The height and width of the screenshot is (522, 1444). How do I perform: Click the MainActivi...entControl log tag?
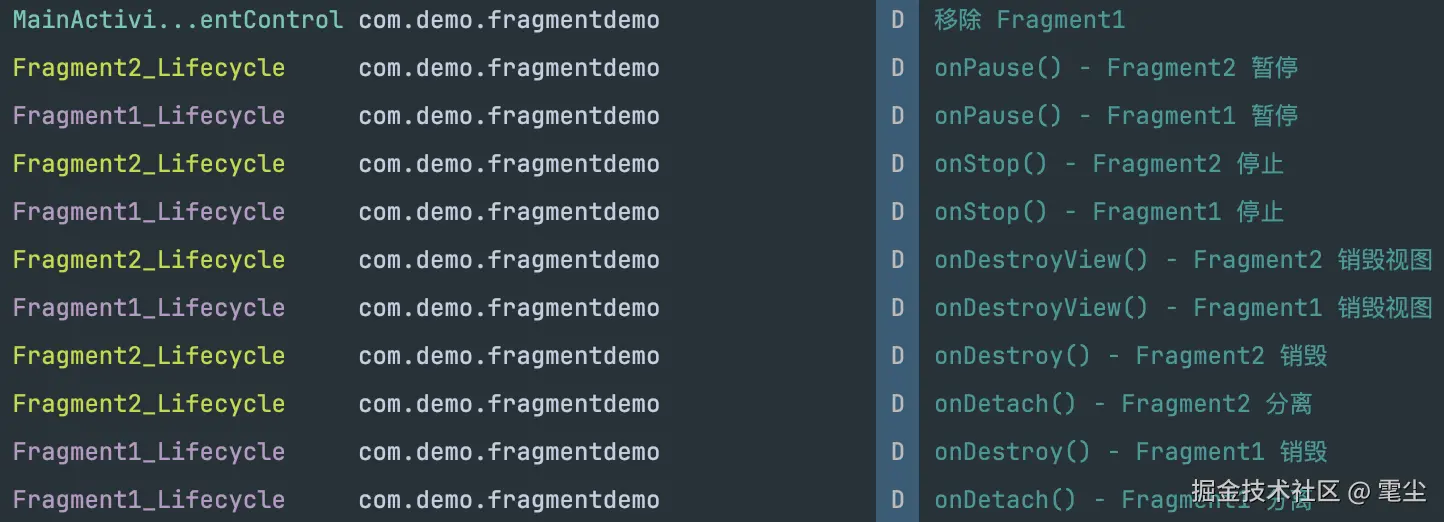coord(177,20)
